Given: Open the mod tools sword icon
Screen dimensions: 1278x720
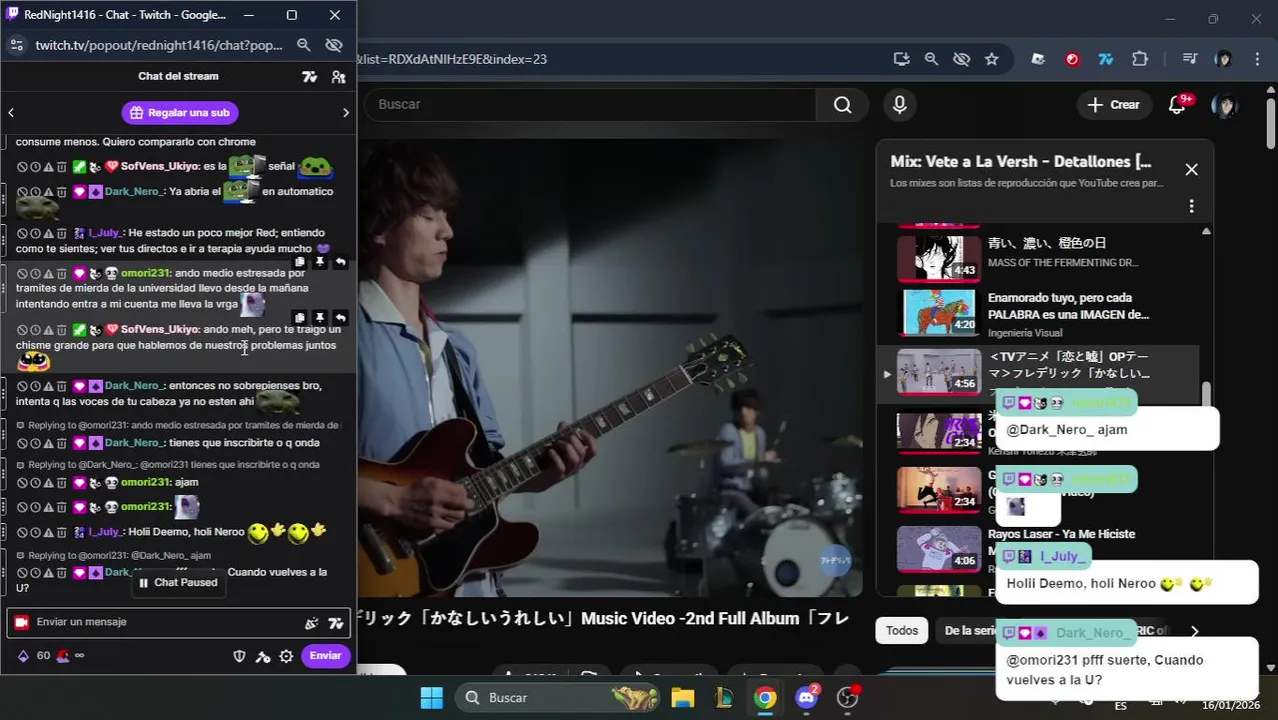Looking at the screenshot, I should click(x=262, y=656).
